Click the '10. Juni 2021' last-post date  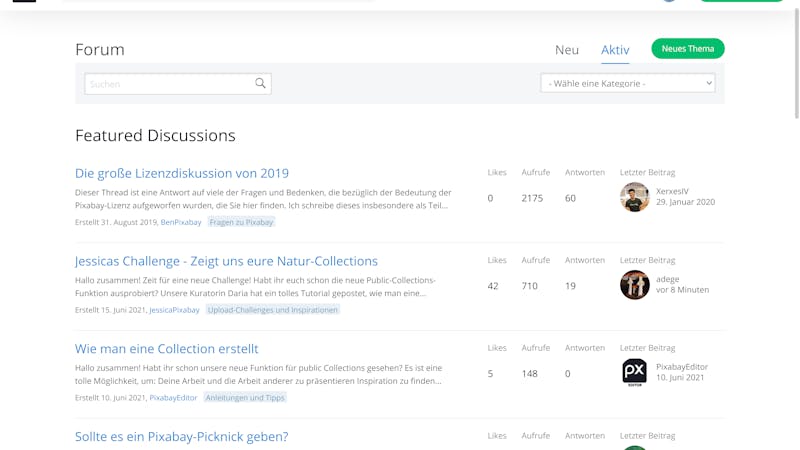click(680, 378)
